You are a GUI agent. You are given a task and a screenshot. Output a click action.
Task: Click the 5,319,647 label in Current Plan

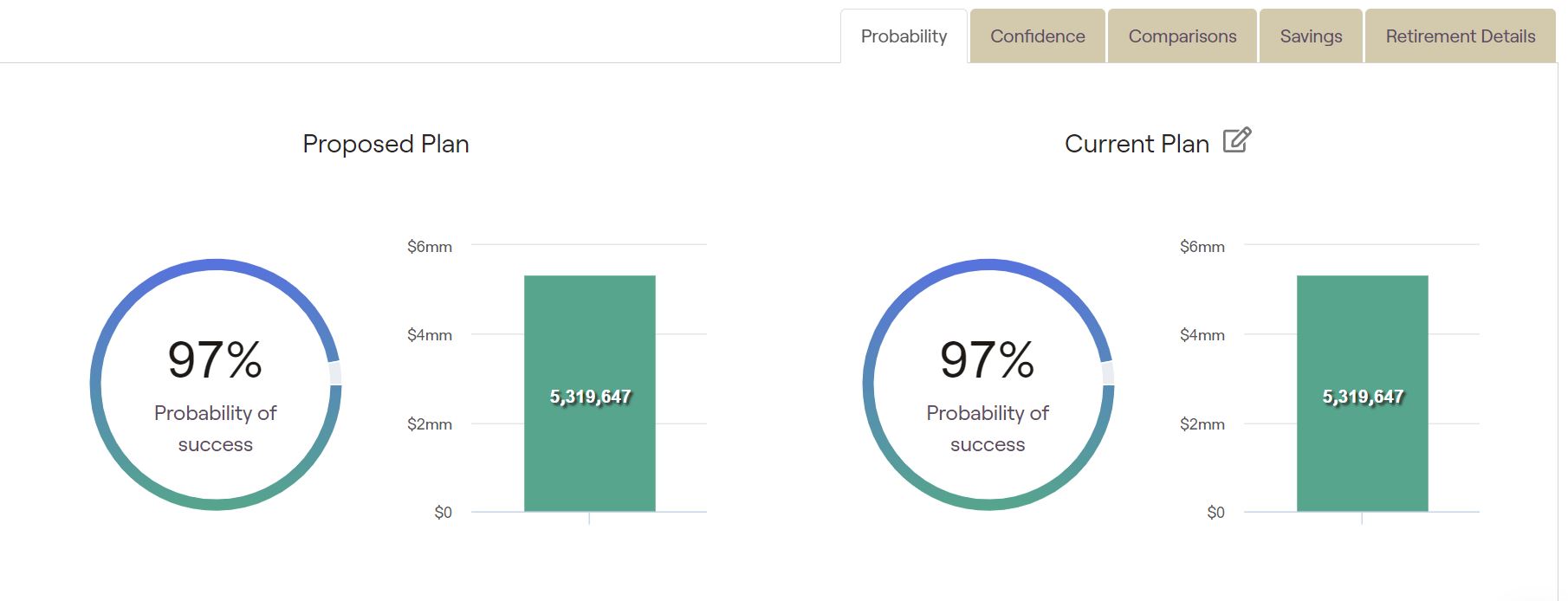(x=1363, y=397)
